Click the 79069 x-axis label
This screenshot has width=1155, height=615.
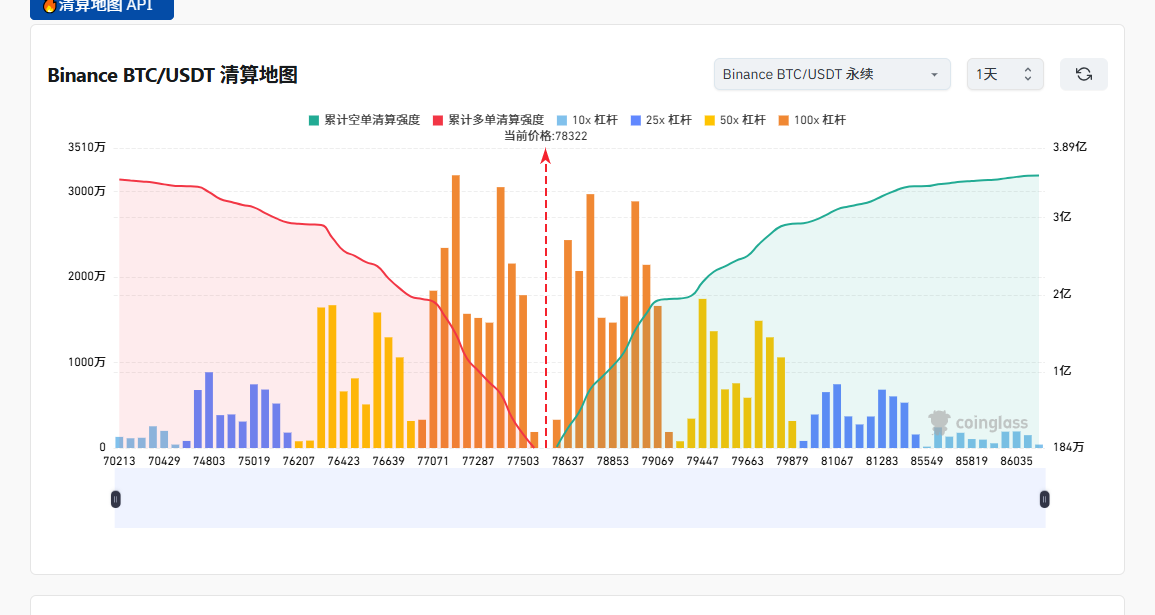tap(658, 461)
